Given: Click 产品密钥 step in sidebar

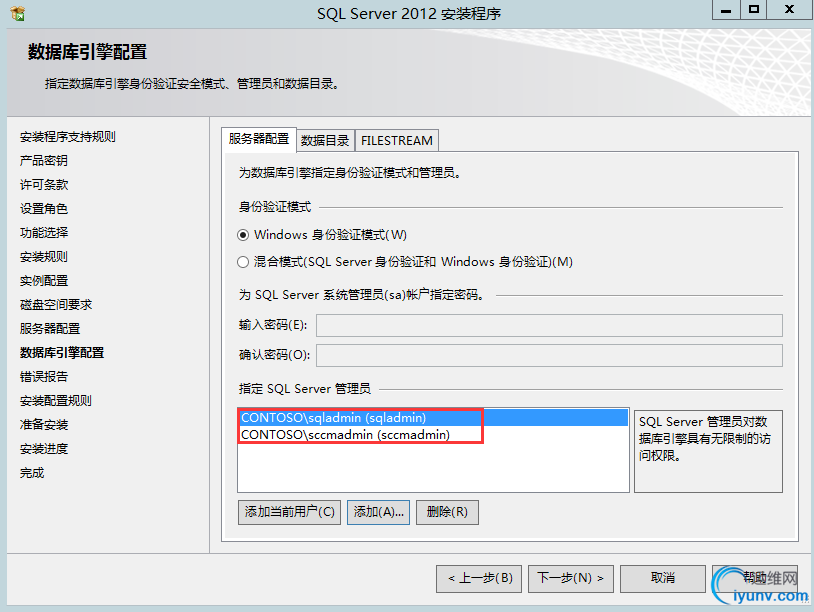Looking at the screenshot, I should [44, 161].
